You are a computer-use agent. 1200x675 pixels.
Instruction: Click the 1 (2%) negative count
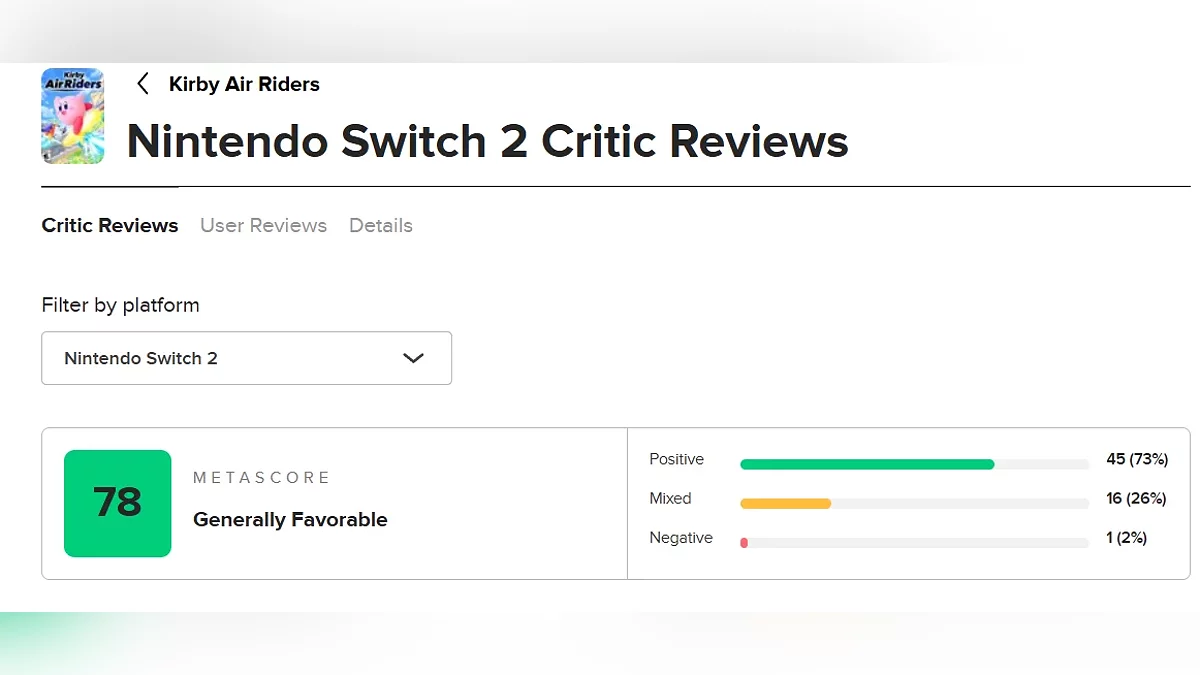[1126, 537]
